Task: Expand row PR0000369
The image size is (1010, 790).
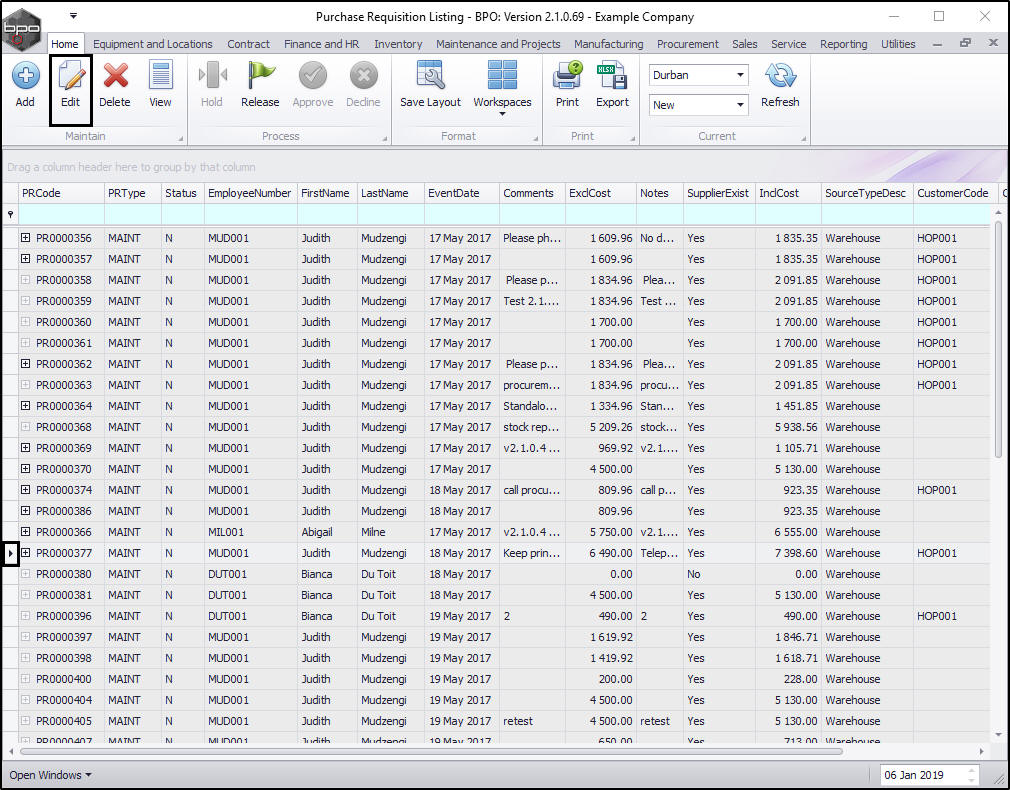Action: point(25,447)
